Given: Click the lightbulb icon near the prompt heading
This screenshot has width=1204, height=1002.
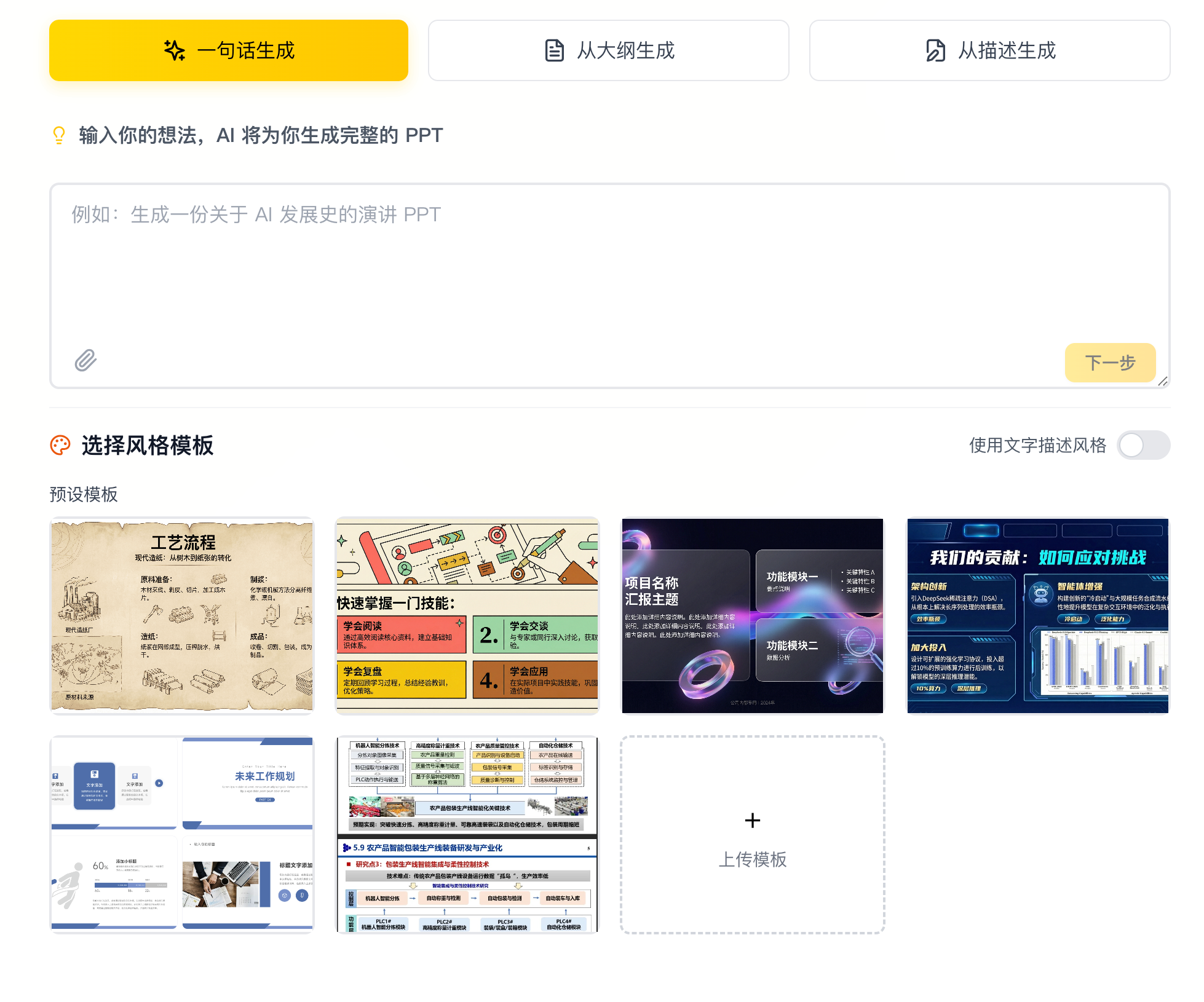Looking at the screenshot, I should pos(59,135).
